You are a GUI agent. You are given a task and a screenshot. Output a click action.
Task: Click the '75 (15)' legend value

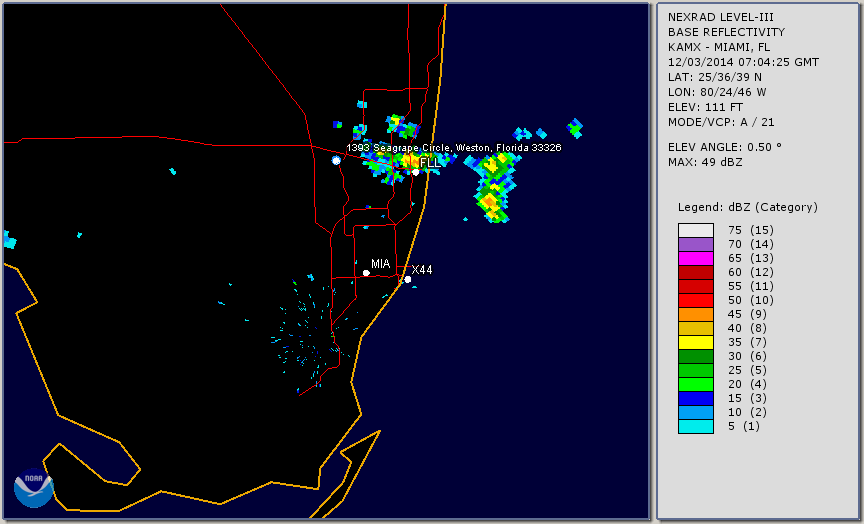pos(750,230)
